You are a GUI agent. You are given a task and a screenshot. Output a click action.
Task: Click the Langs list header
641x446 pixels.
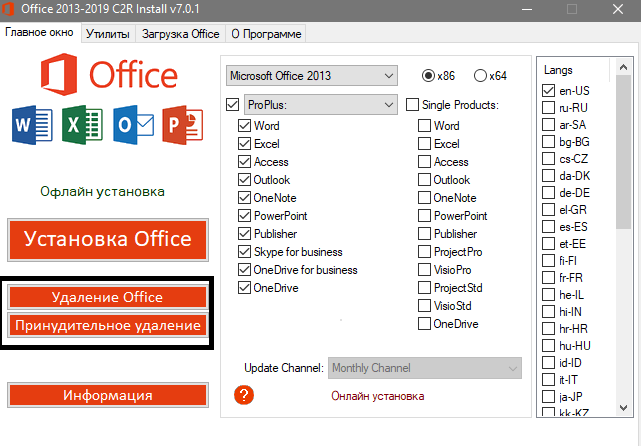(x=575, y=70)
